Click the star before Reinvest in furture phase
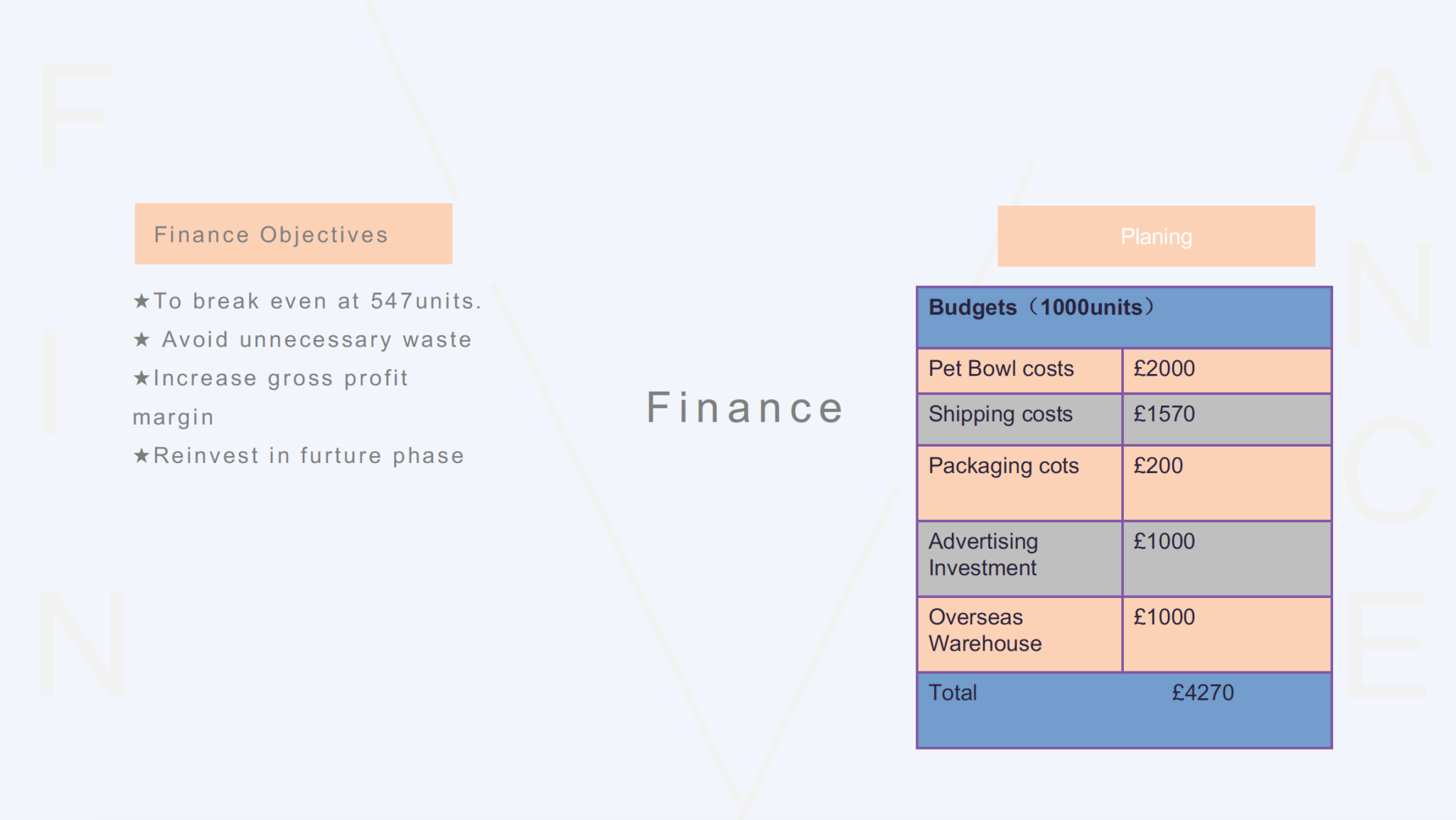 (141, 455)
